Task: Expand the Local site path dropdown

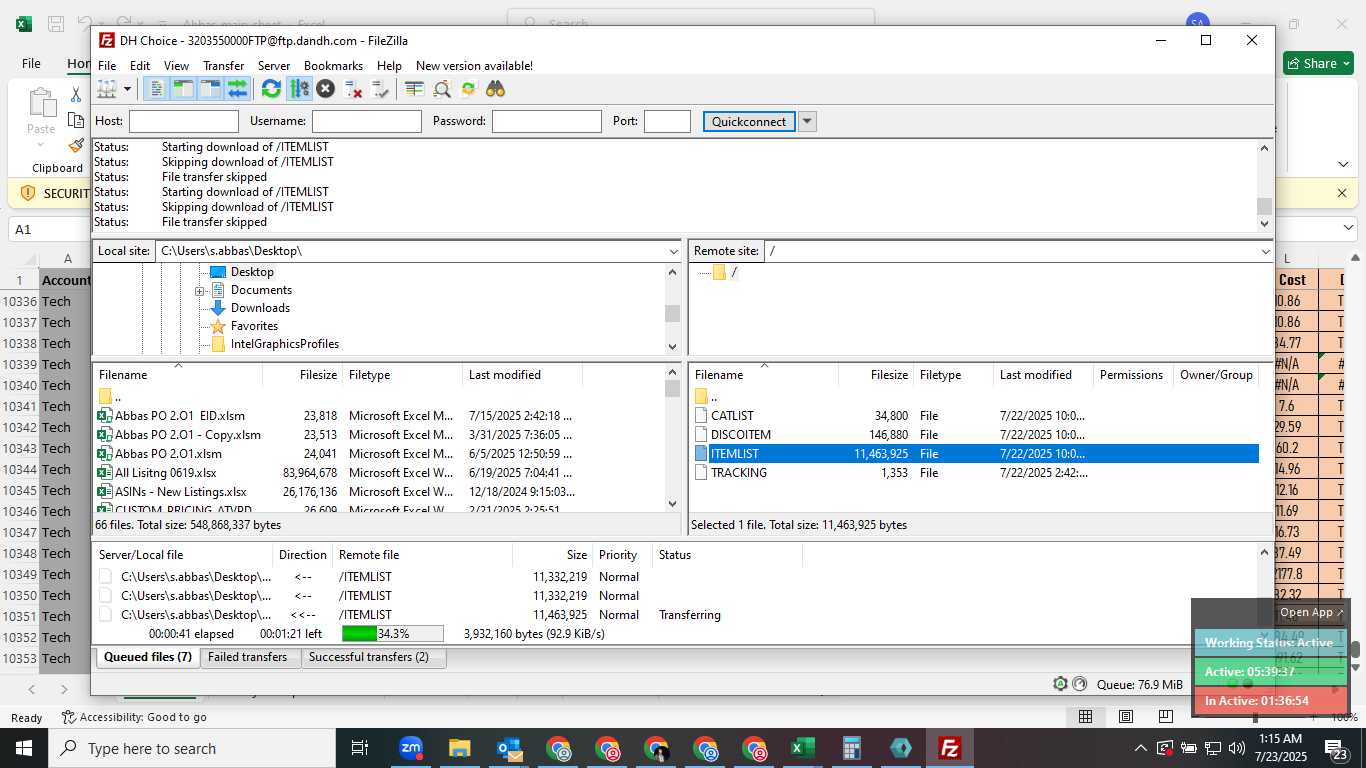Action: pos(673,251)
